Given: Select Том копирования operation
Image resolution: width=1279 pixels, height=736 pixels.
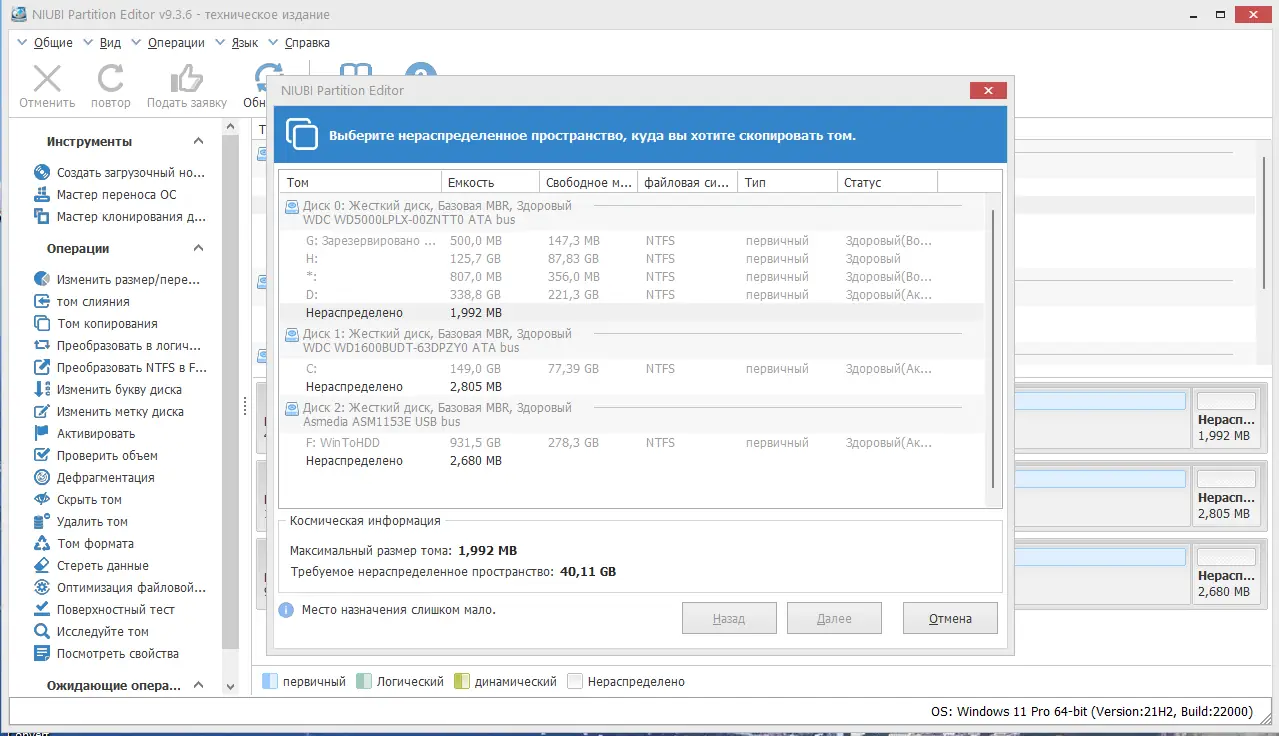Looking at the screenshot, I should [96, 323].
